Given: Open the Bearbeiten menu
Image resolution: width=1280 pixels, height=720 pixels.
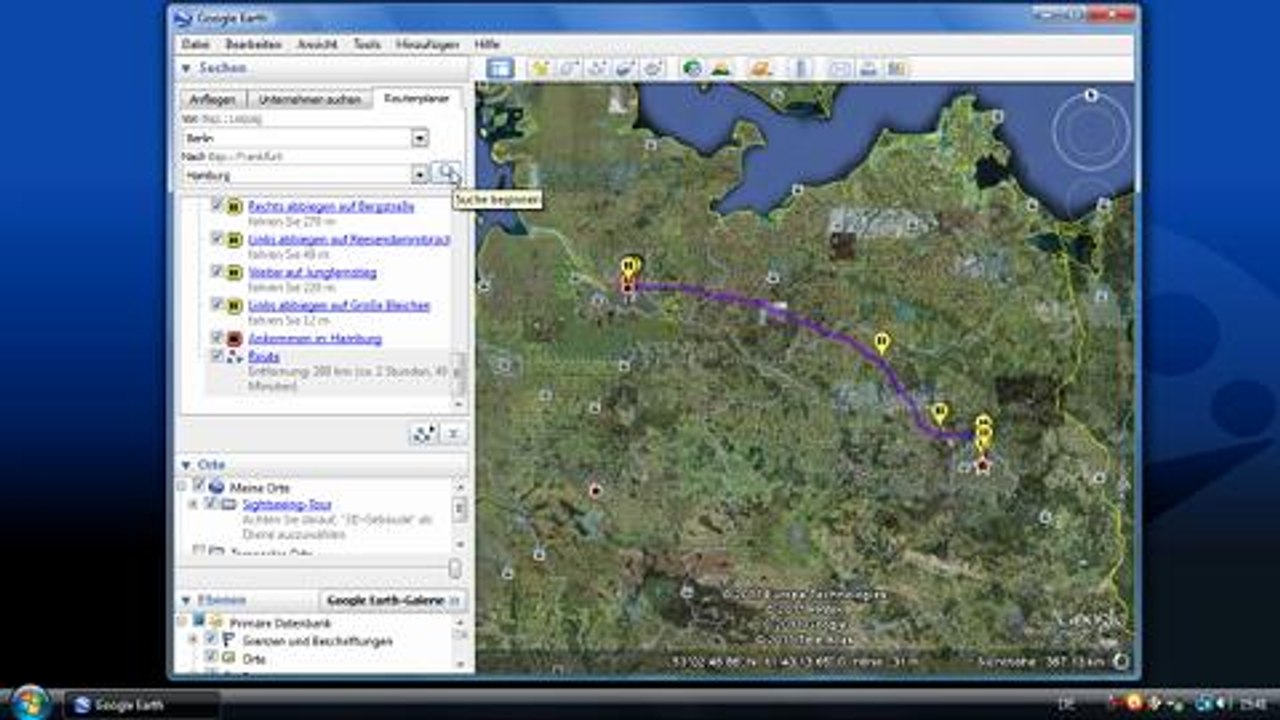Looking at the screenshot, I should click(x=253, y=45).
